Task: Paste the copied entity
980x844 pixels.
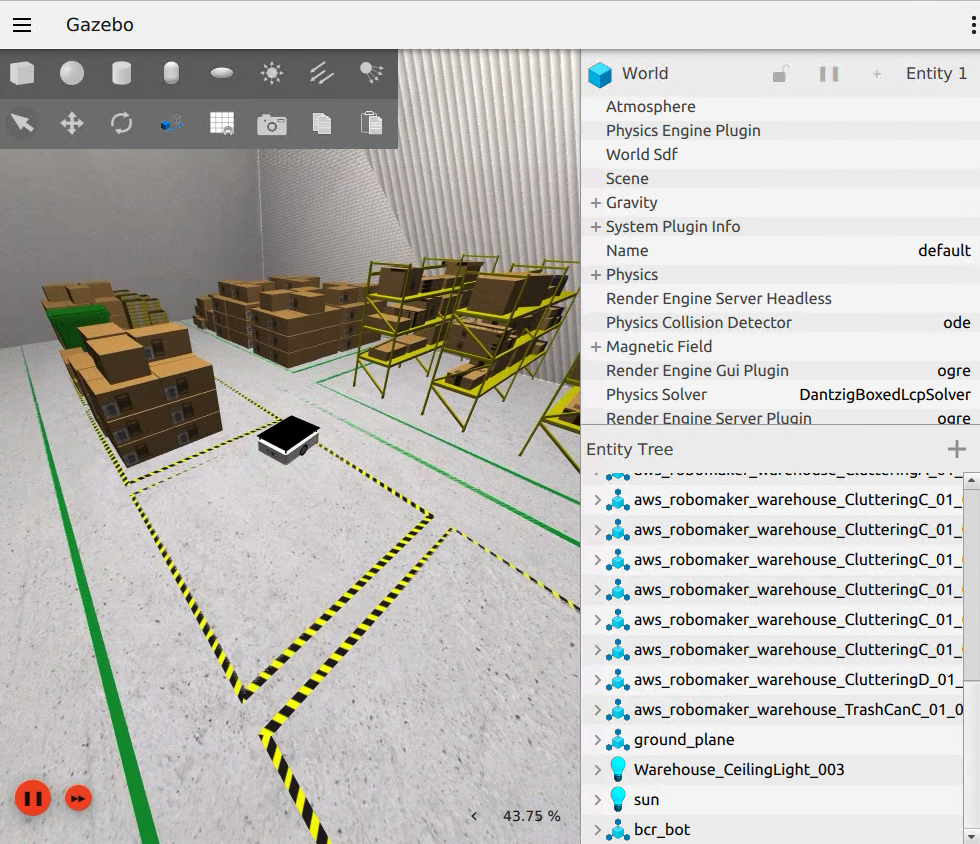Action: click(x=371, y=123)
